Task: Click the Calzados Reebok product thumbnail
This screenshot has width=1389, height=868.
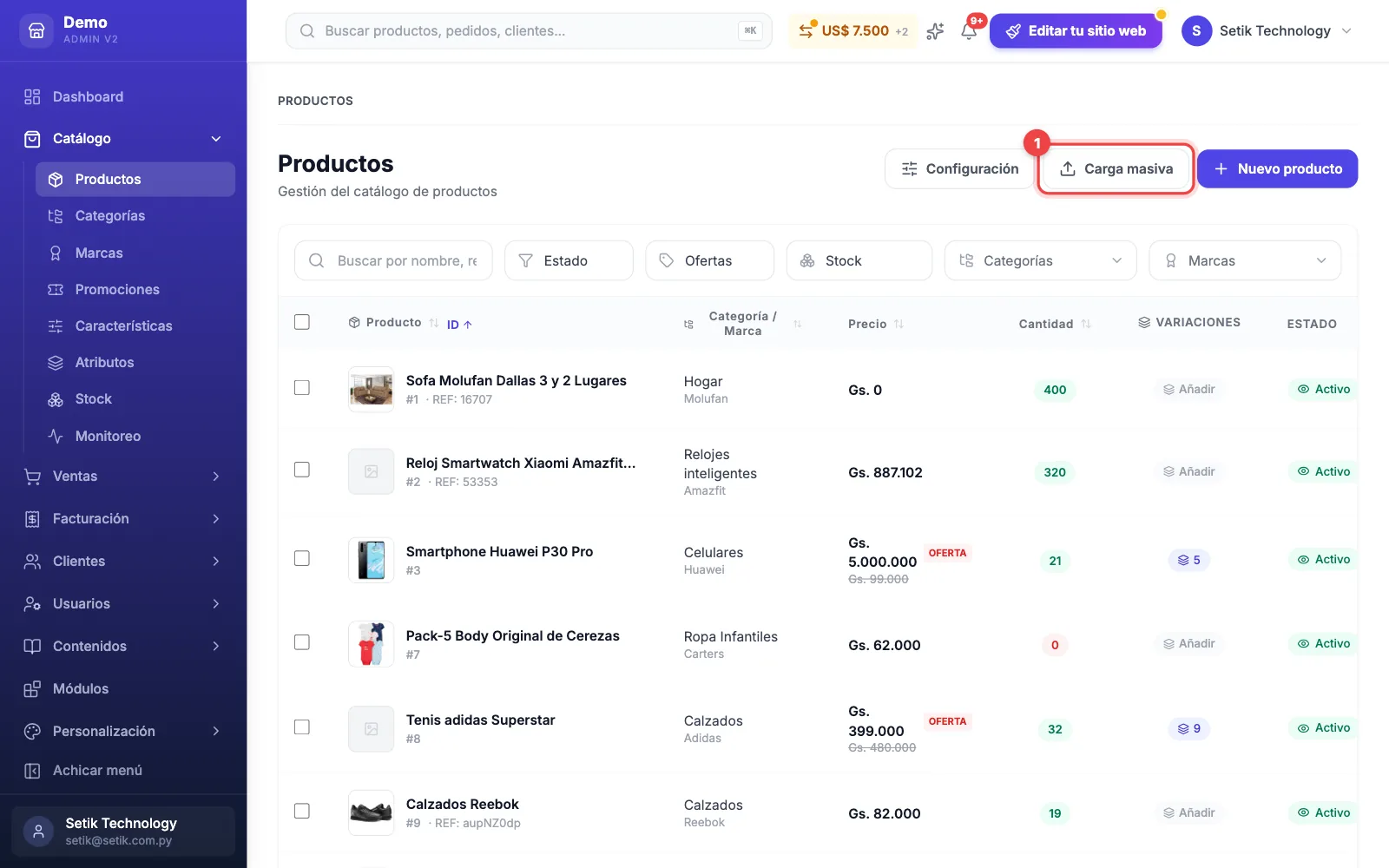Action: (371, 812)
